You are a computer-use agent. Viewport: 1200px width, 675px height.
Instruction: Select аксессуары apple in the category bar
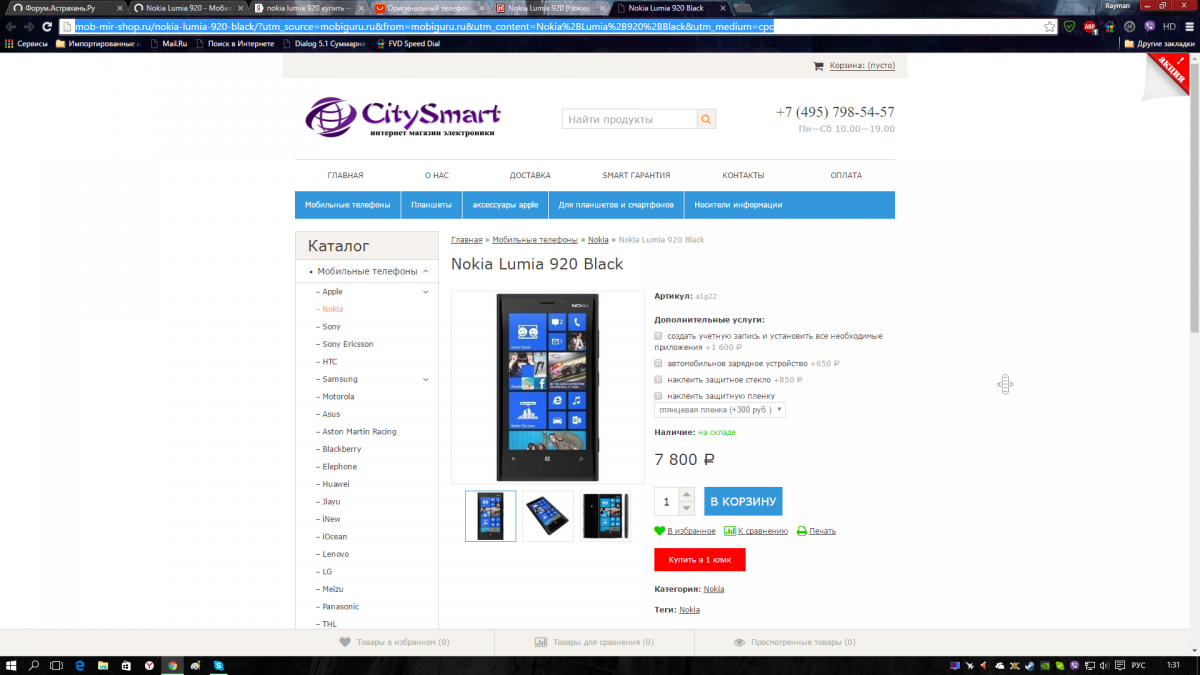point(505,205)
